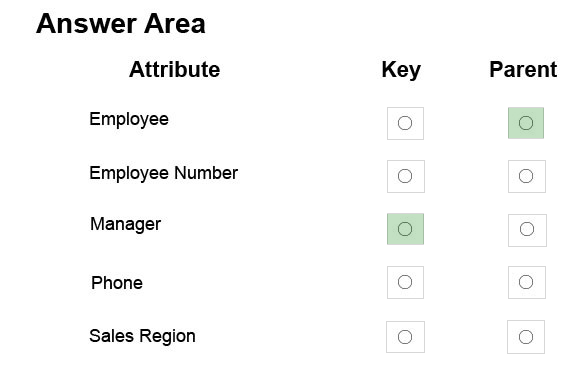586x368 pixels.
Task: Click the Phone attribute label
Action: point(117,283)
